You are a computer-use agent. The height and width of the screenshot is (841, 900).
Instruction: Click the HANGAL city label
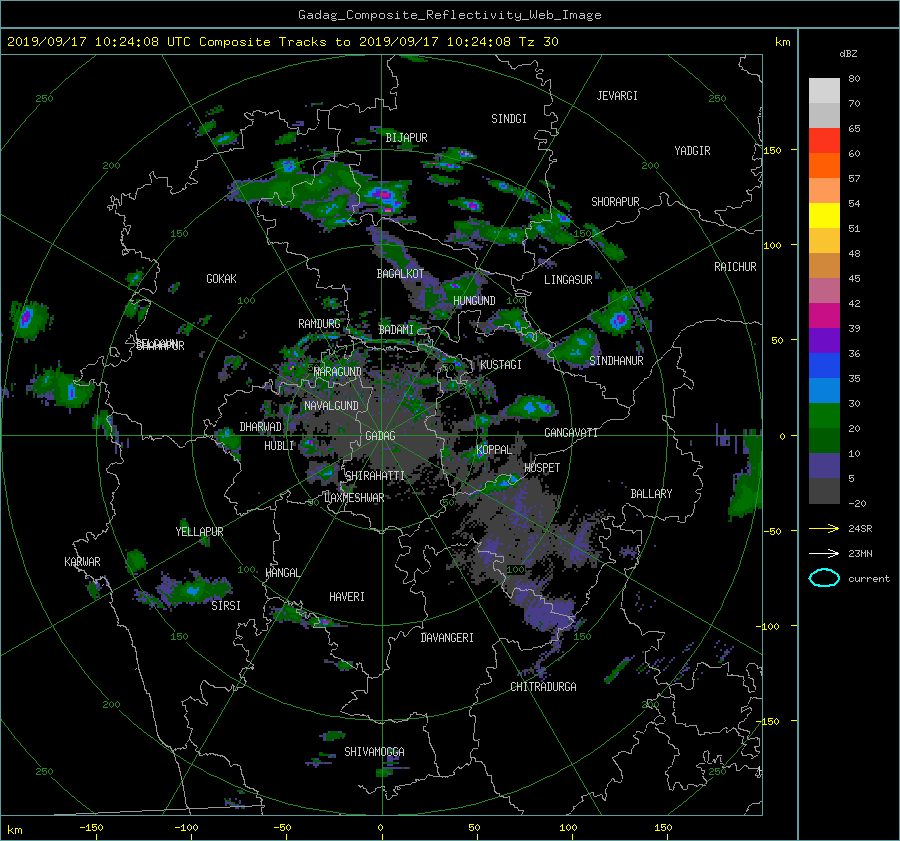coord(282,573)
